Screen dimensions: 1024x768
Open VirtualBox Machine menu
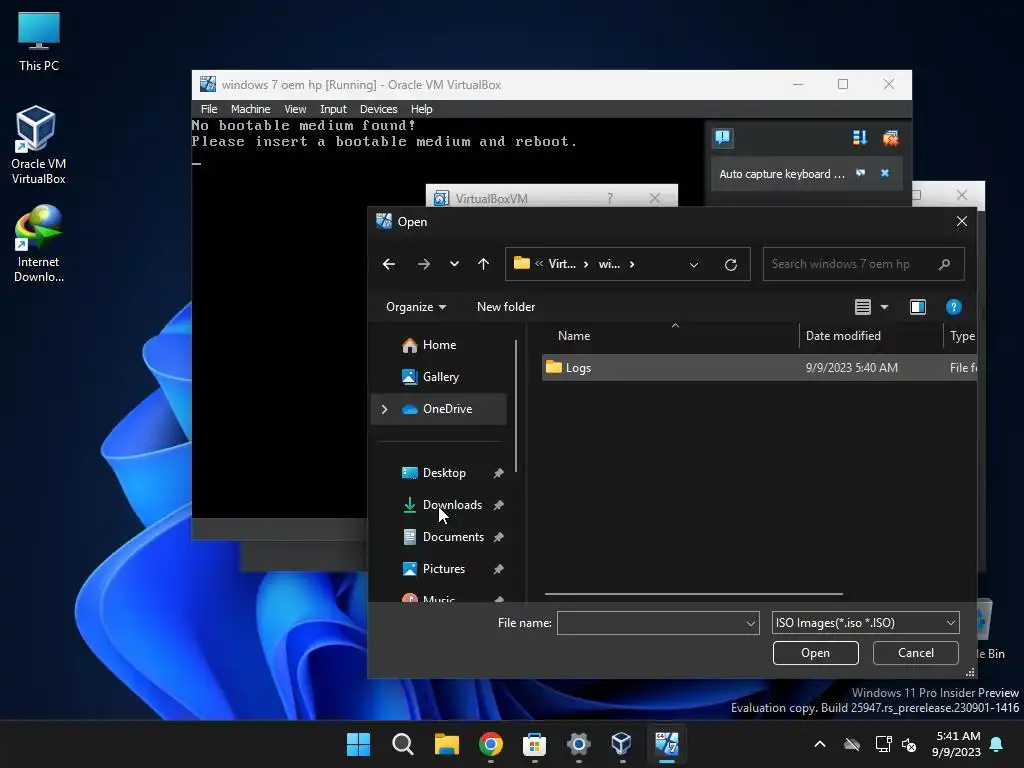pyautogui.click(x=250, y=109)
